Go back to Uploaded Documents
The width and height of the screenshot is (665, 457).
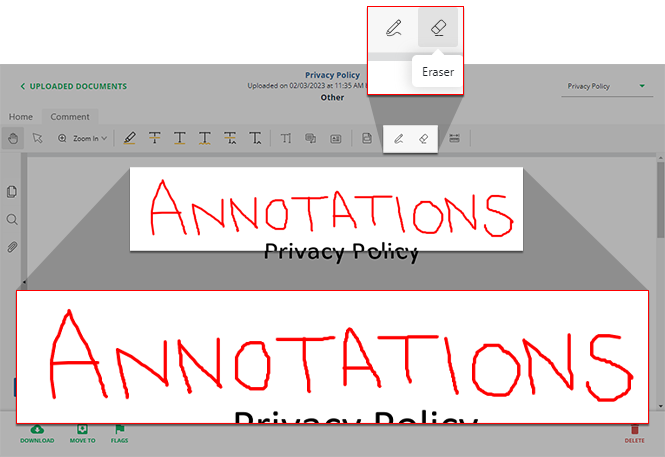(74, 86)
